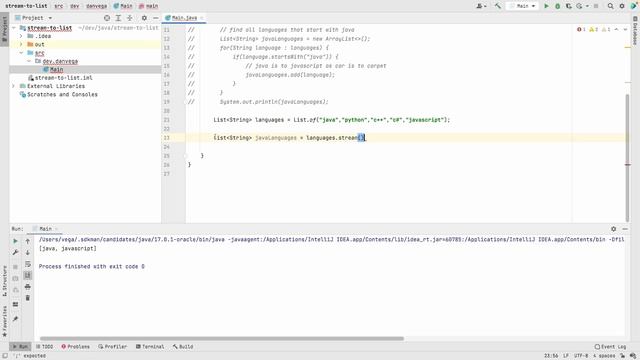Hide the Project panel with minus icon
Viewport: 640px width, 360px height.
156,18
